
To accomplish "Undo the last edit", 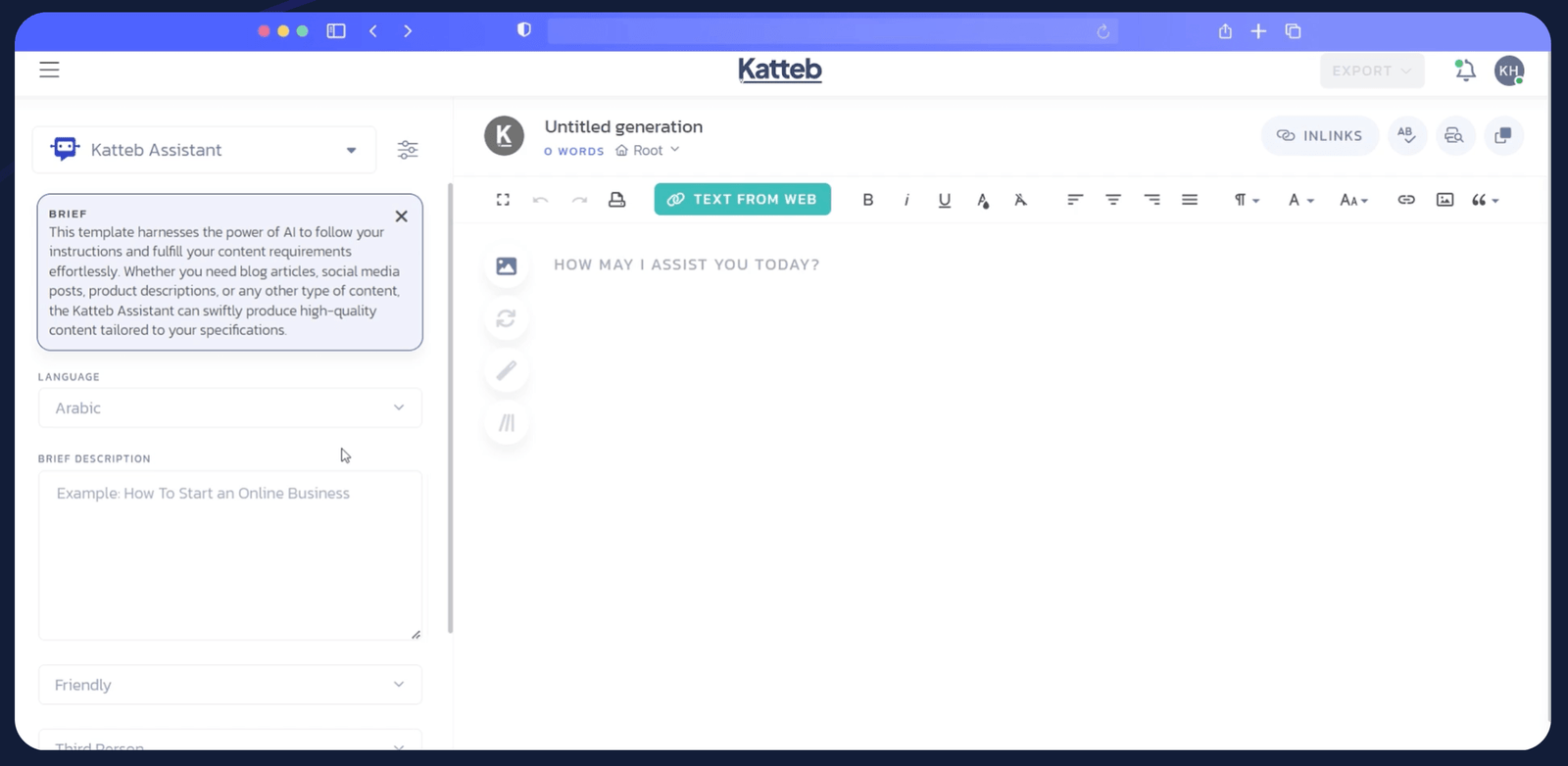I will coord(540,200).
